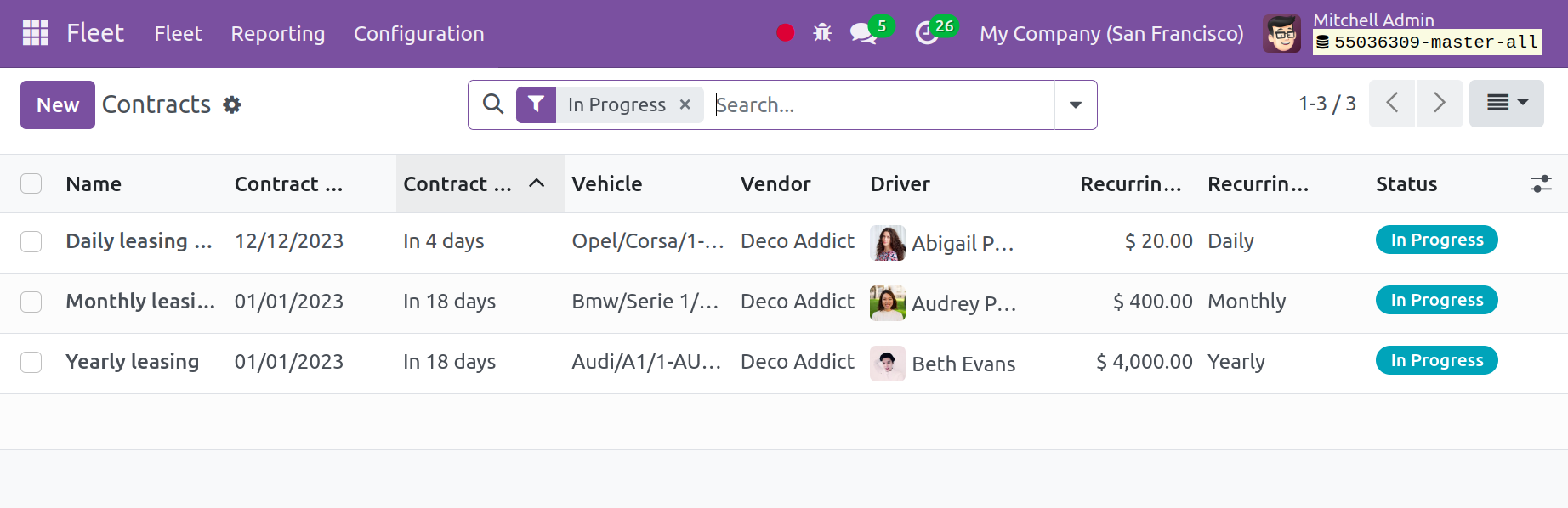Click the Monthly leasing In Progress badge
The width and height of the screenshot is (1568, 508).
pyautogui.click(x=1437, y=300)
